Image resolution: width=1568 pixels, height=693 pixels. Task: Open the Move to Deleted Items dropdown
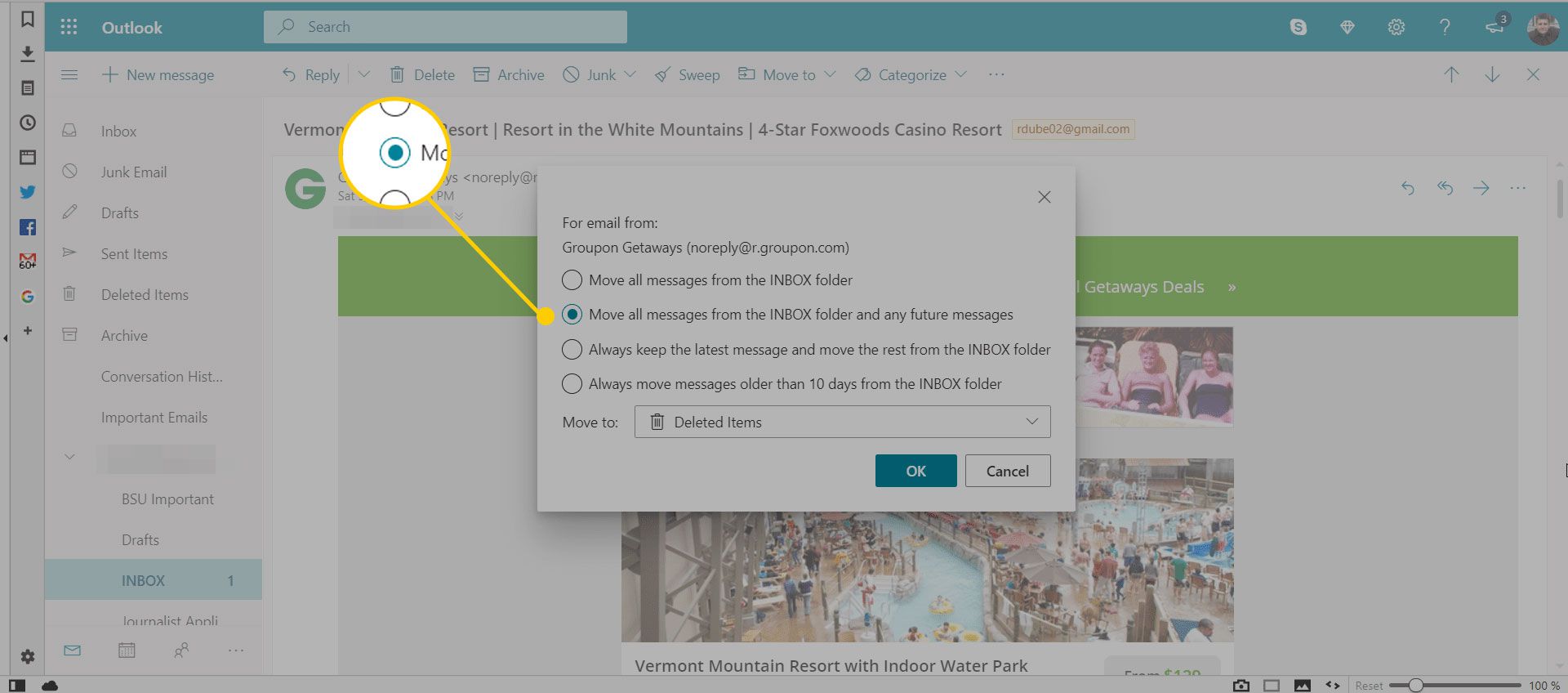[842, 422]
